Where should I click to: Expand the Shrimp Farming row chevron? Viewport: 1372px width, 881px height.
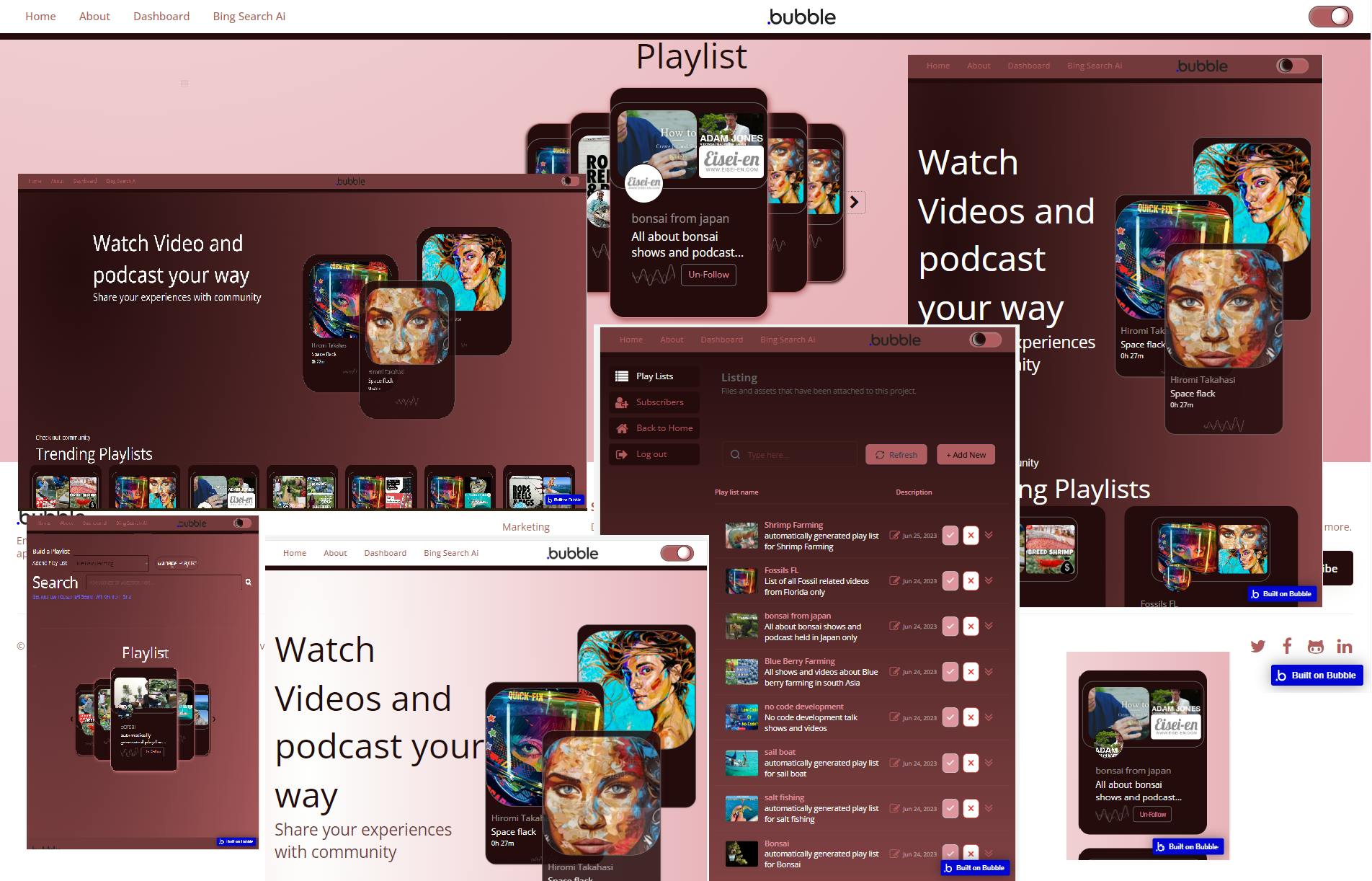tap(989, 535)
